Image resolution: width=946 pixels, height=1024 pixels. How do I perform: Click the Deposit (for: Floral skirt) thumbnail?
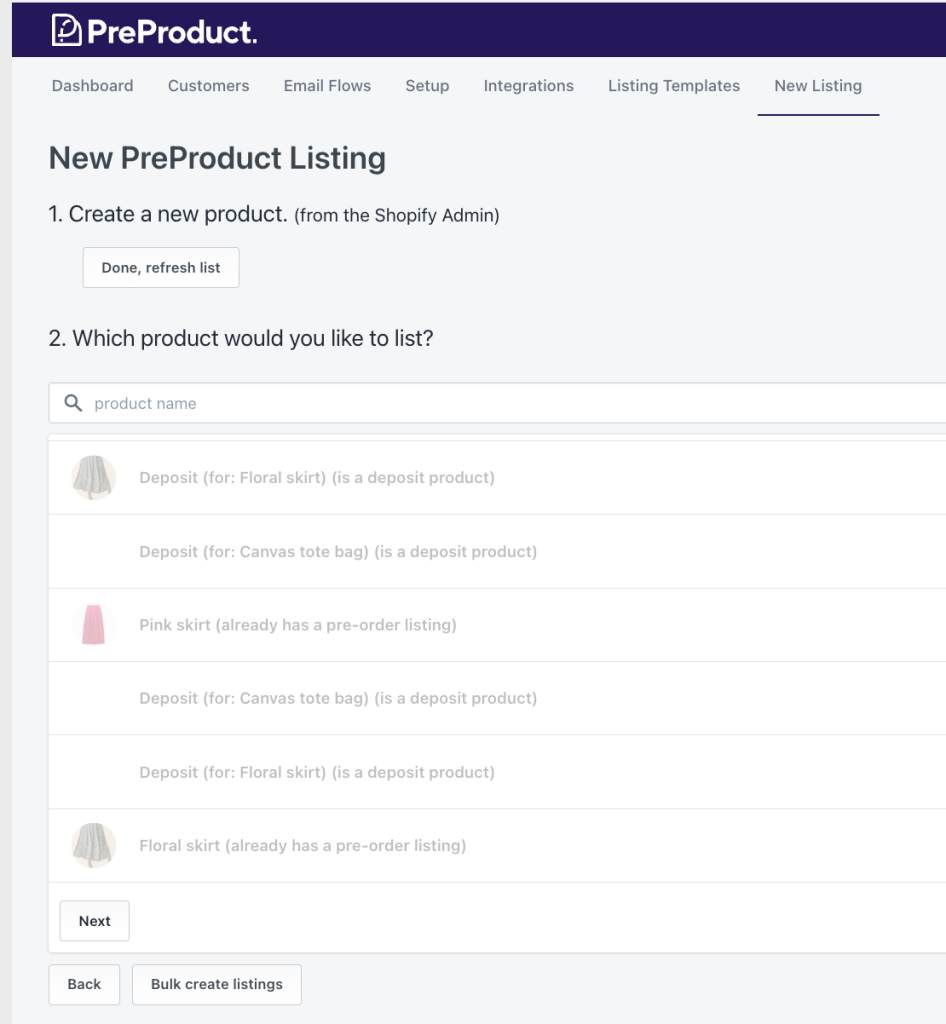click(93, 477)
